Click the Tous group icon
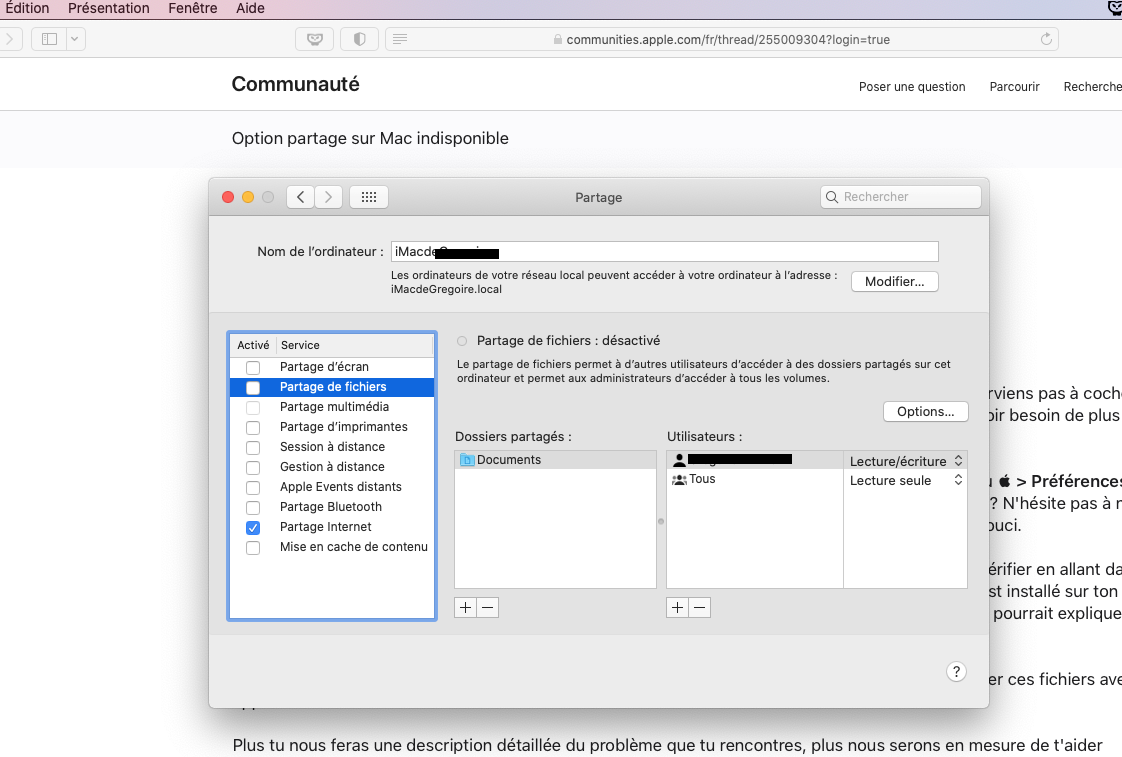Viewport: 1122px width, 757px height. 679,479
